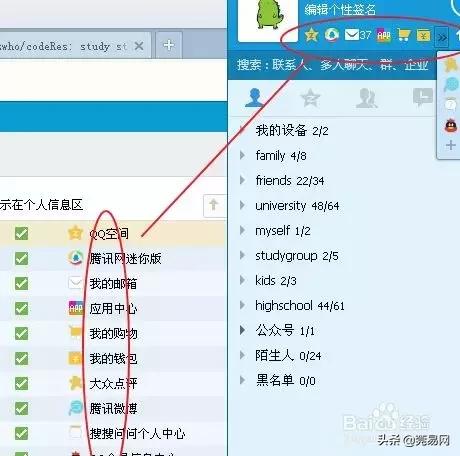Move item up with arrow button
This screenshot has width=460, height=456.
214,205
